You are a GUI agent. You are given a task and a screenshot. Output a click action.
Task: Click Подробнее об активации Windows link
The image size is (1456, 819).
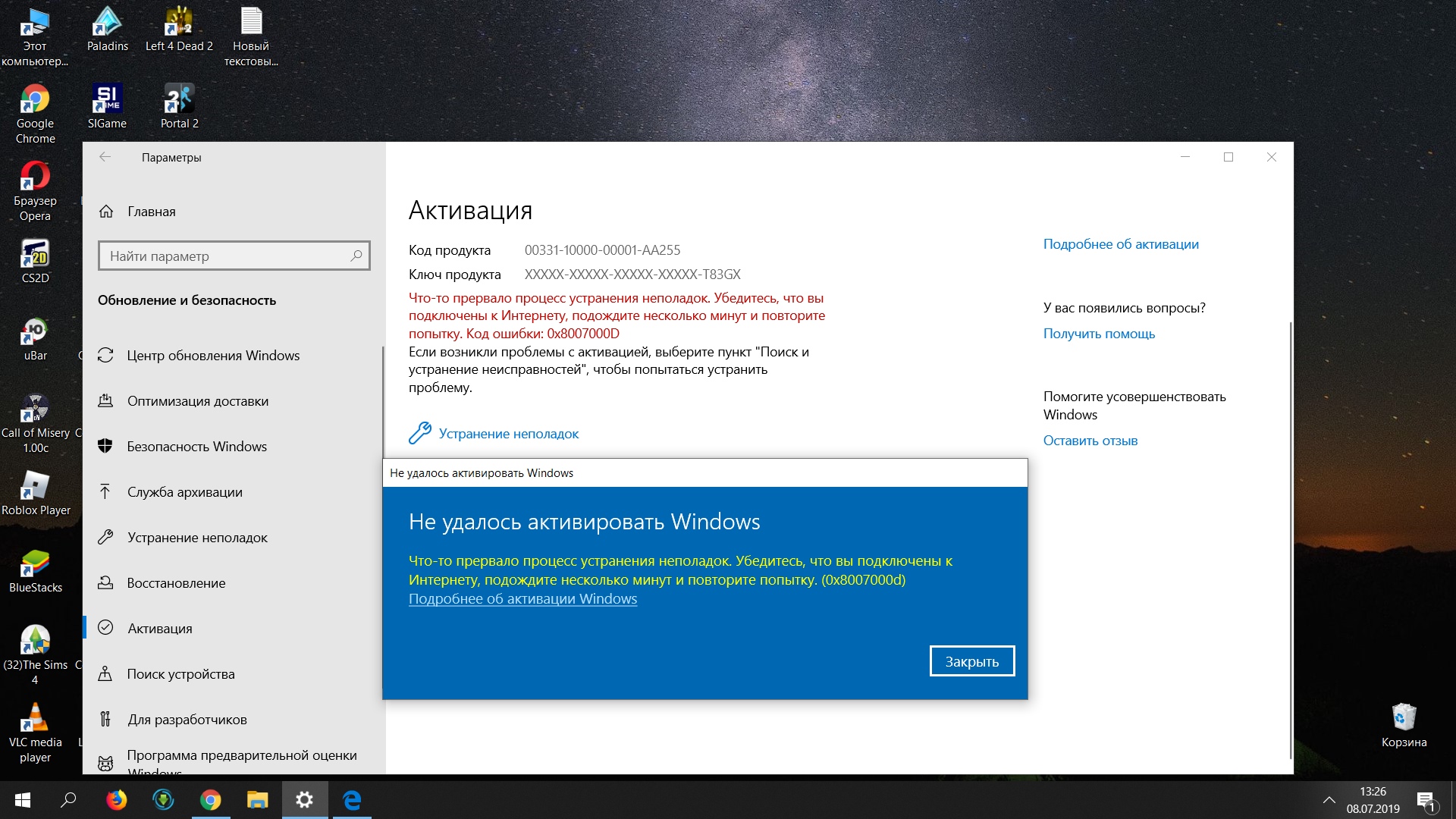(x=522, y=598)
